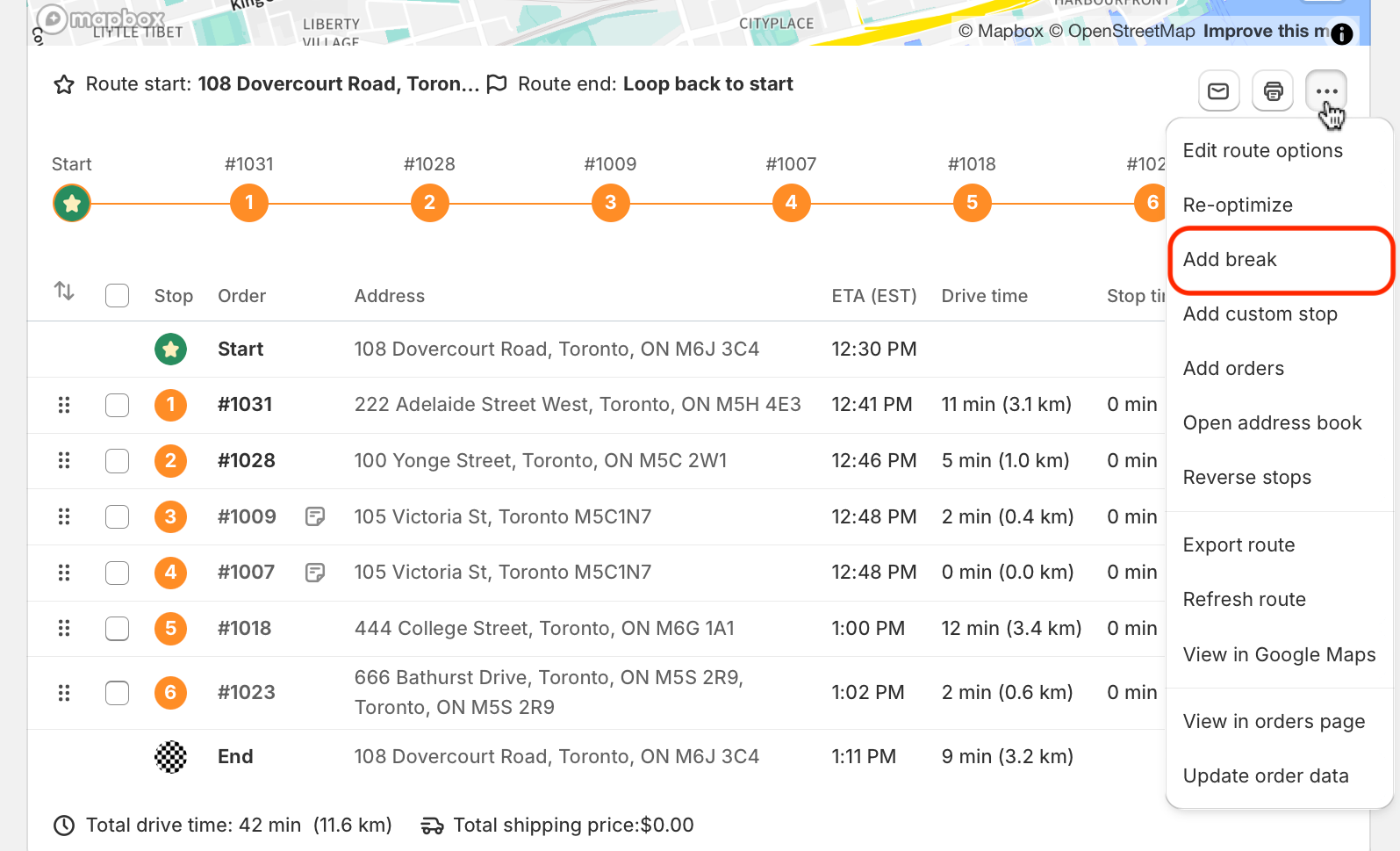This screenshot has height=851, width=1400.
Task: Click the route start address 108 Dovercourt Road
Action: tap(339, 84)
